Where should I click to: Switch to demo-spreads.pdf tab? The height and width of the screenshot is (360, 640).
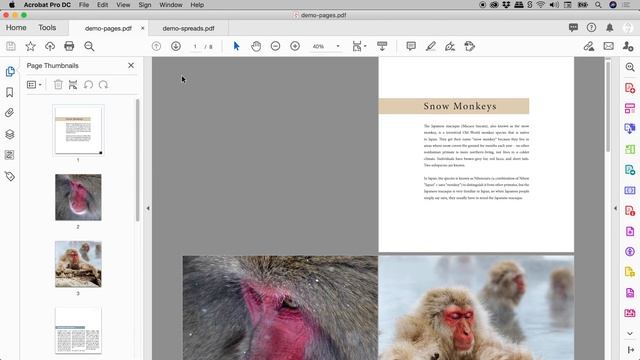[x=188, y=28]
